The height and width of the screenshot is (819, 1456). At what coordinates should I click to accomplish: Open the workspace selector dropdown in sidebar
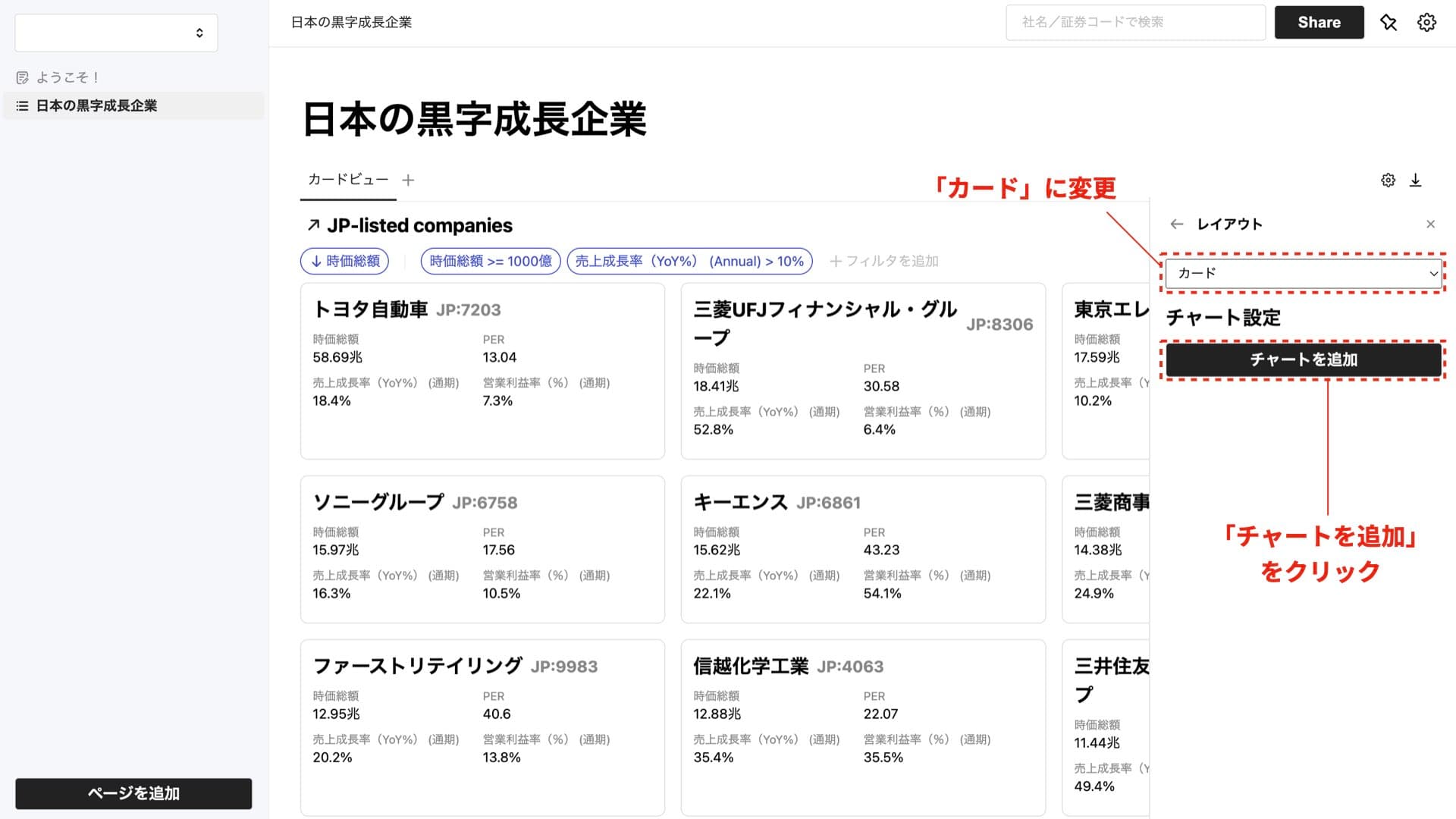coord(116,33)
